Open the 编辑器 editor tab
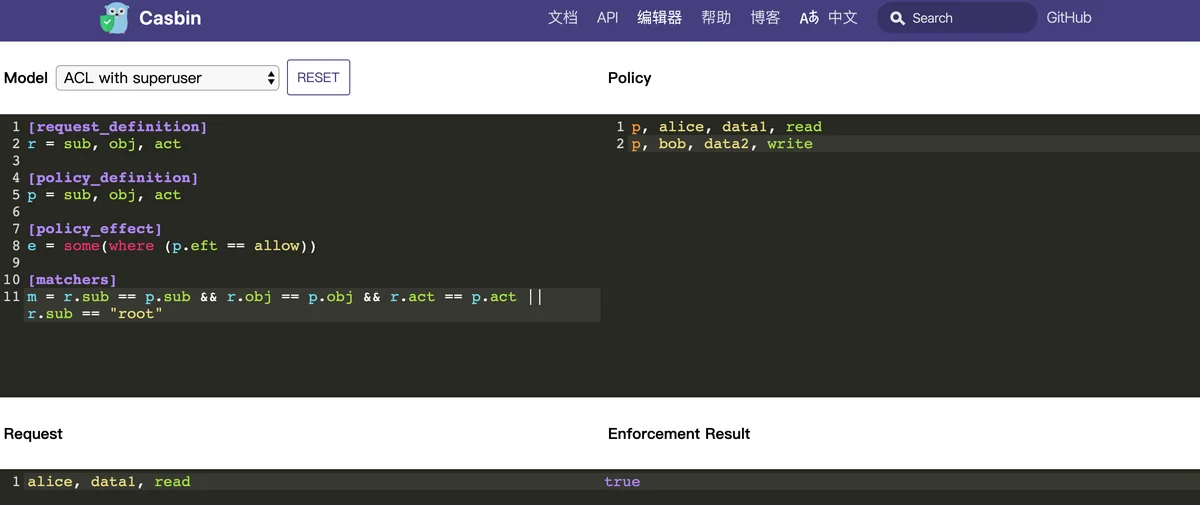The height and width of the screenshot is (505, 1200). coord(660,18)
